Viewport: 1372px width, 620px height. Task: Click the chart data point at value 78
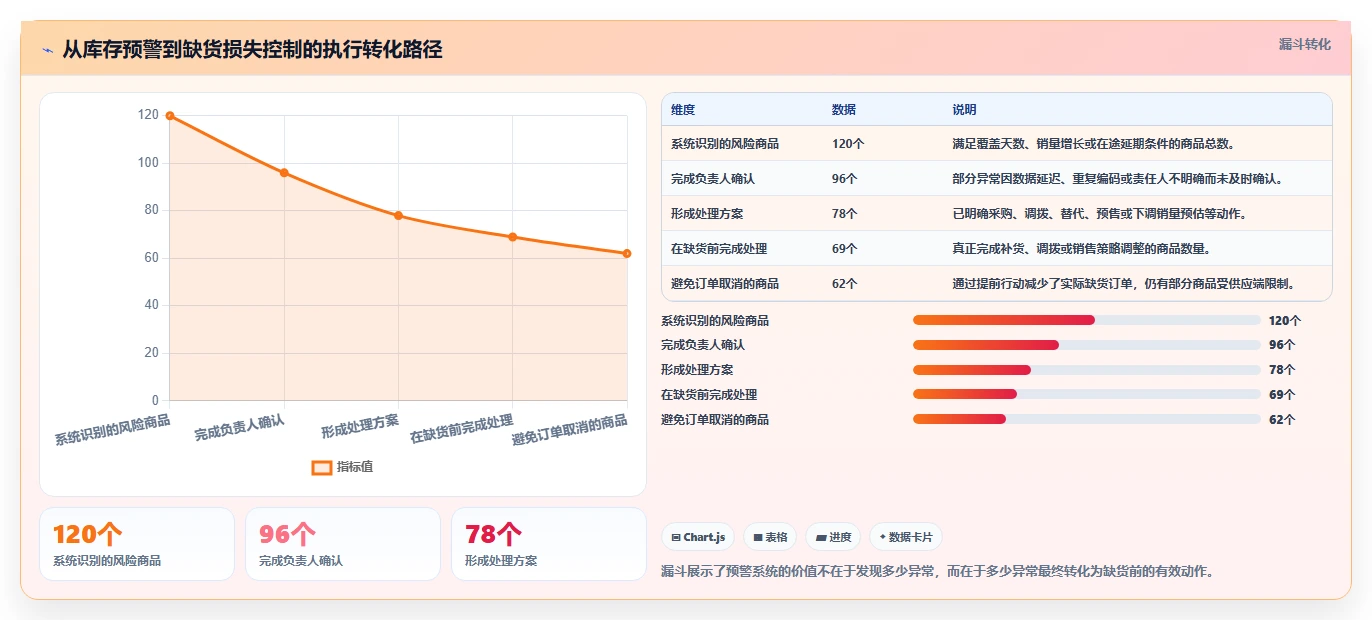(398, 216)
